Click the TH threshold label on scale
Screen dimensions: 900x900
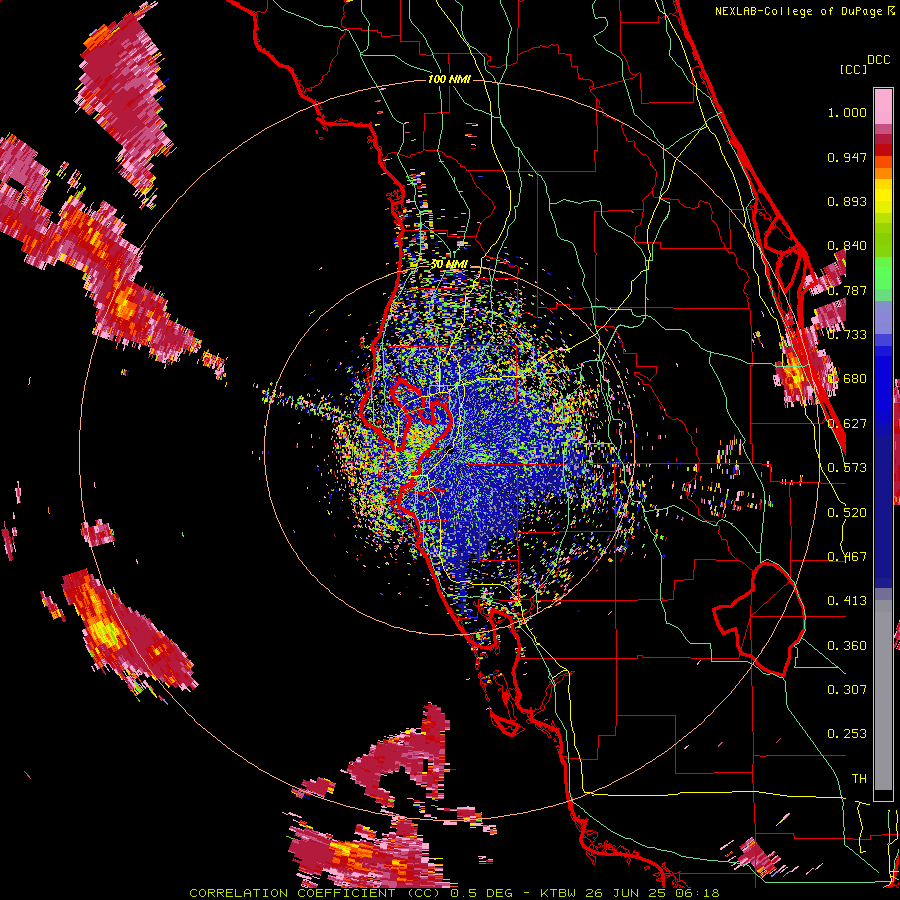859,779
